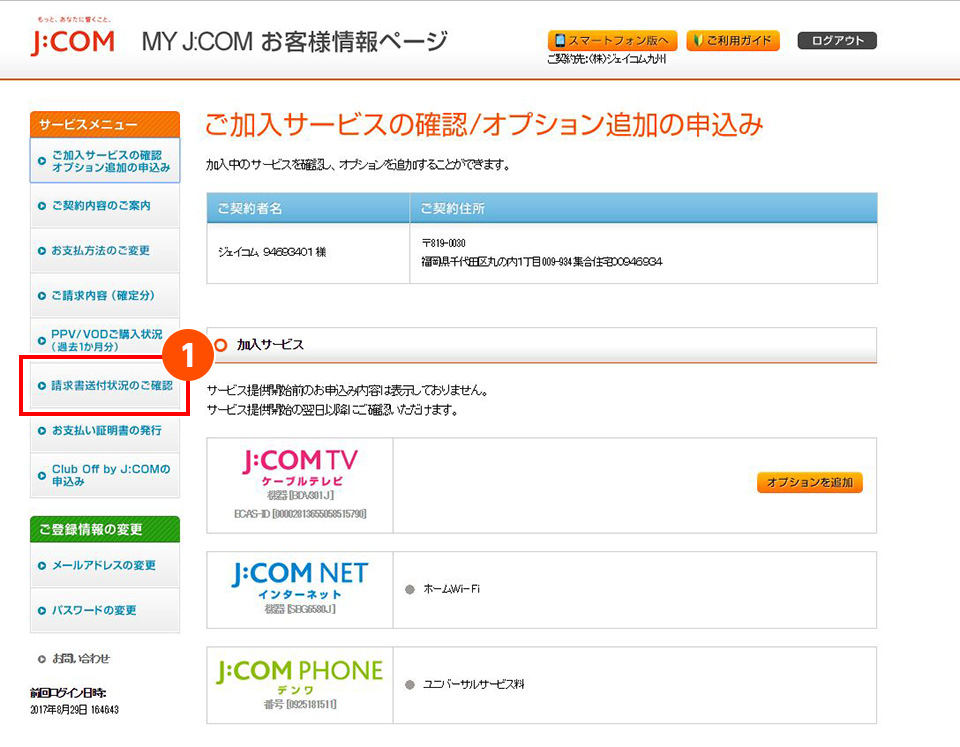Click the ご登録情報の変更 sidebar header
The height and width of the screenshot is (747, 960).
pyautogui.click(x=105, y=529)
